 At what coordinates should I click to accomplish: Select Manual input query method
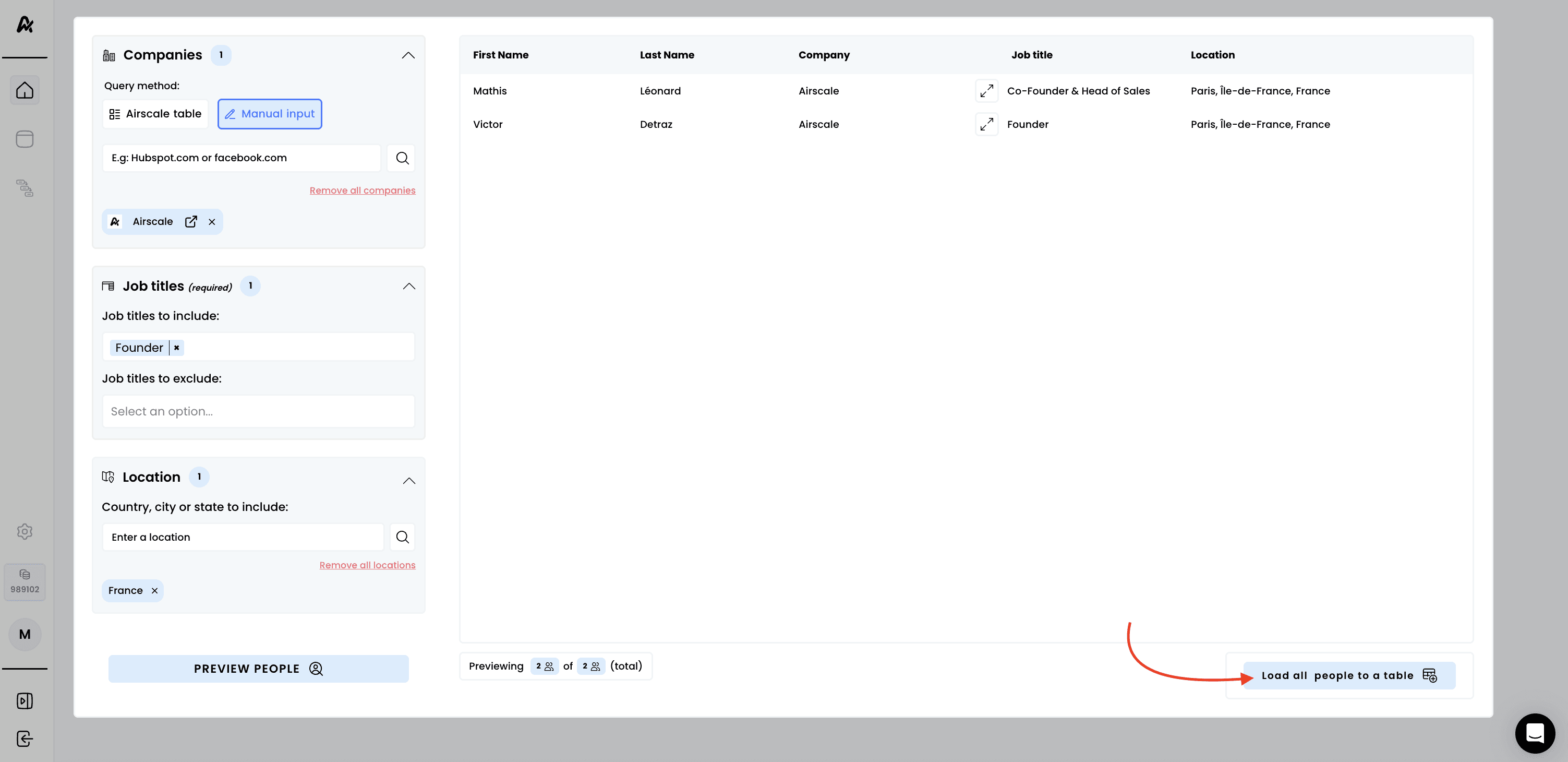270,114
